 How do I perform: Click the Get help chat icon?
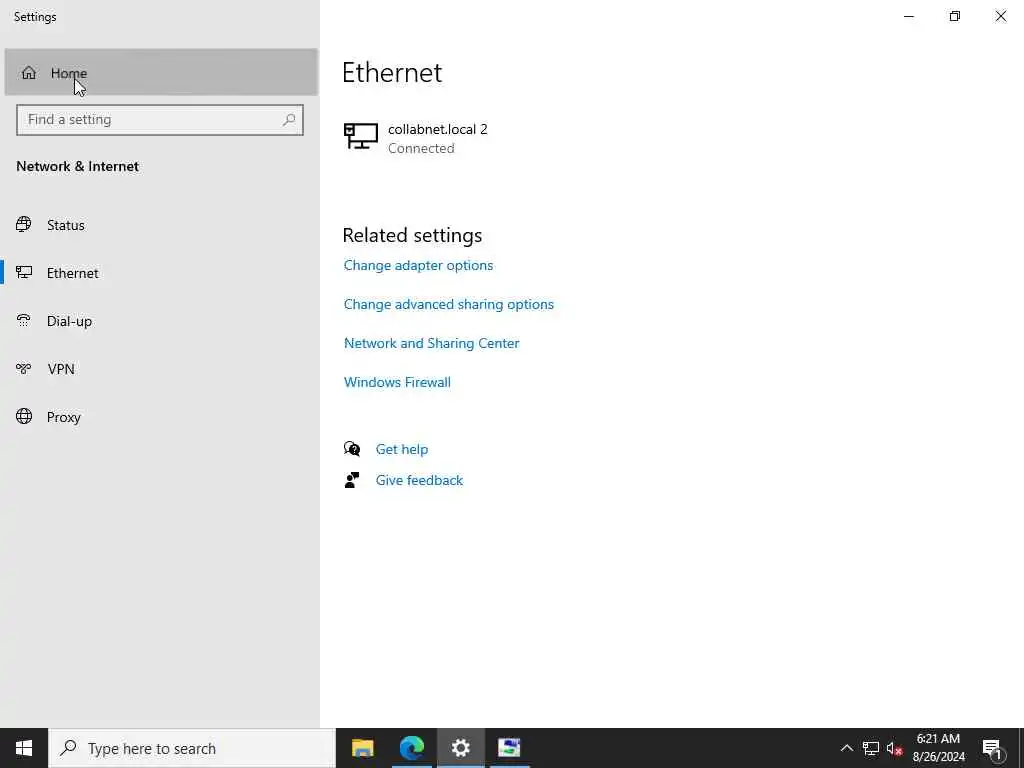352,449
